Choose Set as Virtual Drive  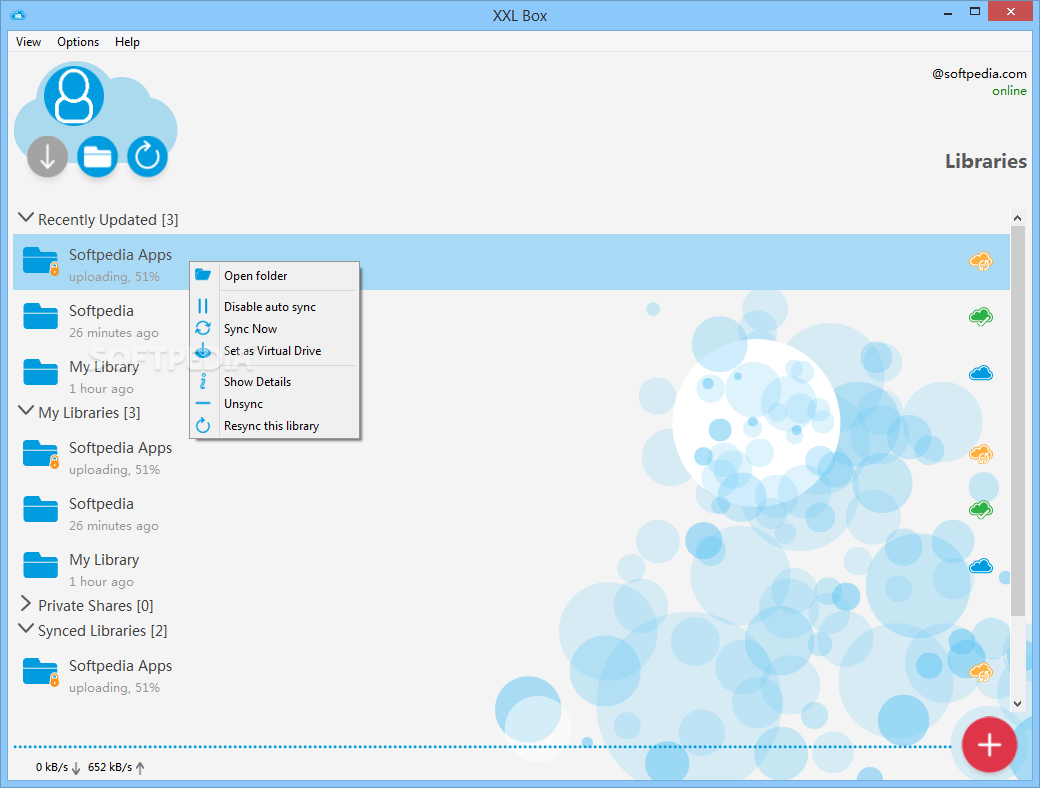coord(275,350)
